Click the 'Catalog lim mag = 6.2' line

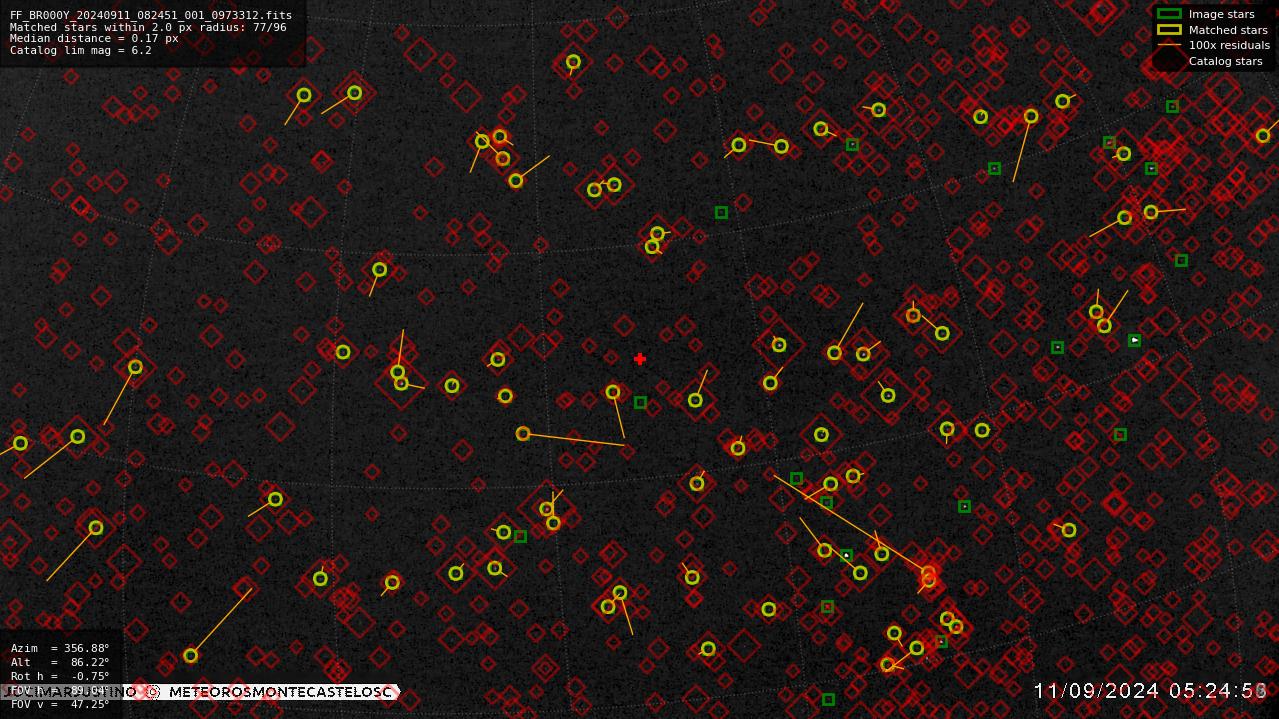[81, 50]
